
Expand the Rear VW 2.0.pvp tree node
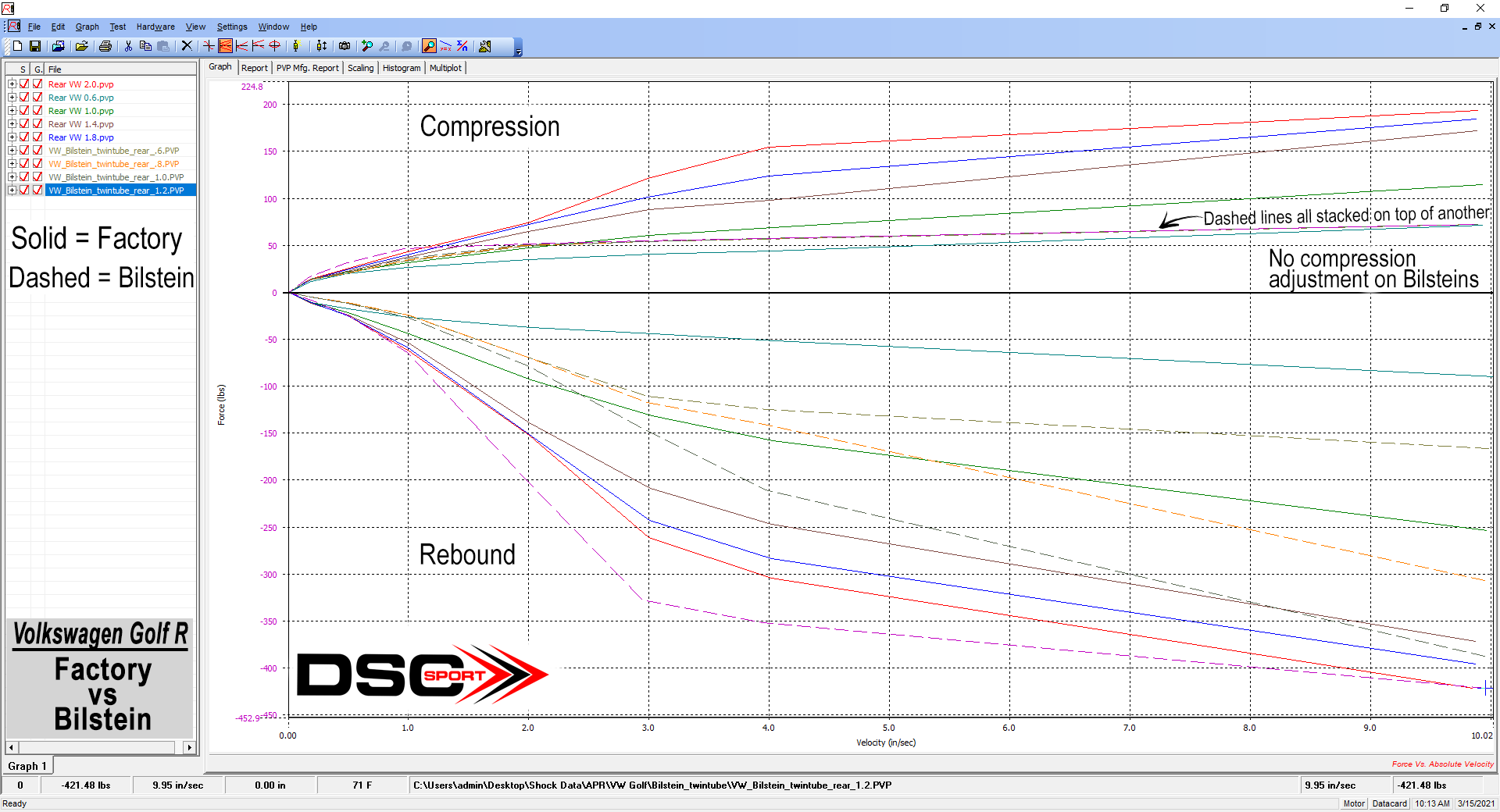tap(12, 84)
